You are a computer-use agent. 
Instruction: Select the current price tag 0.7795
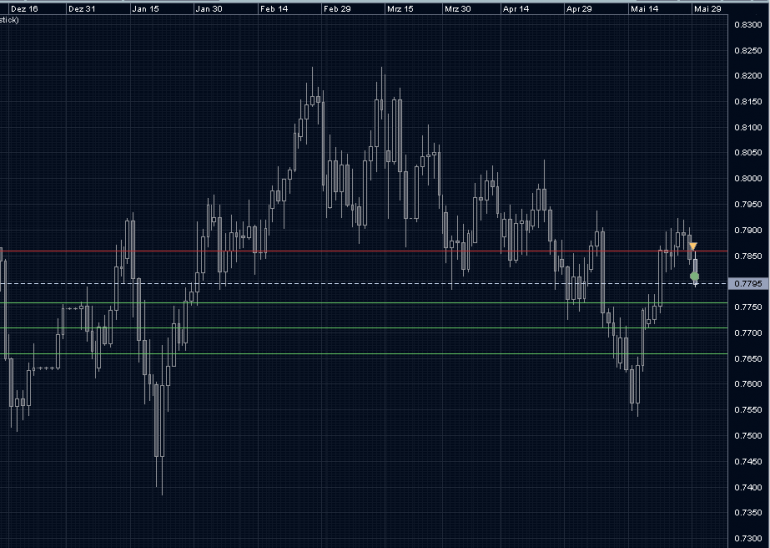click(748, 284)
